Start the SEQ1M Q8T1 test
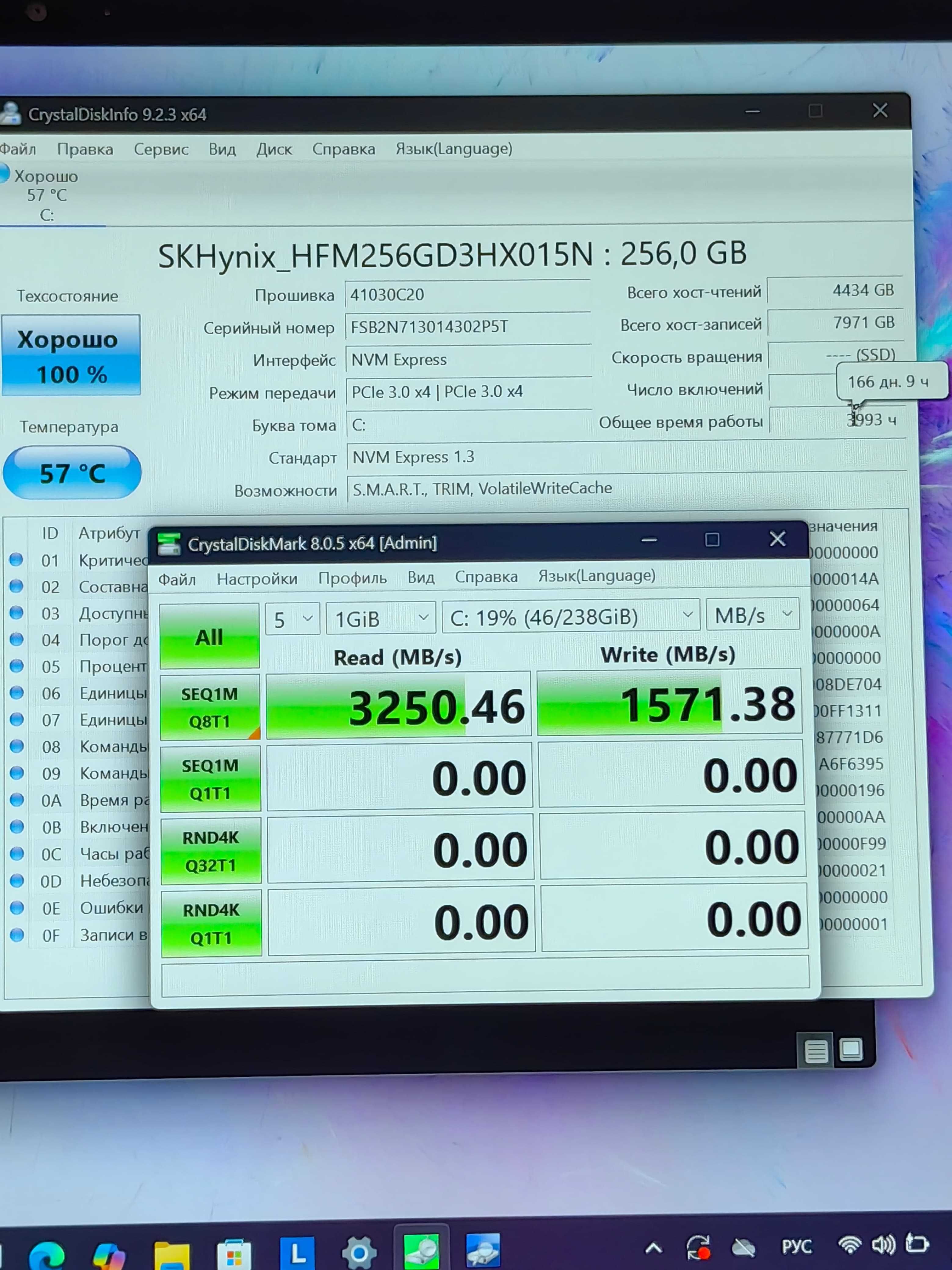 click(210, 707)
